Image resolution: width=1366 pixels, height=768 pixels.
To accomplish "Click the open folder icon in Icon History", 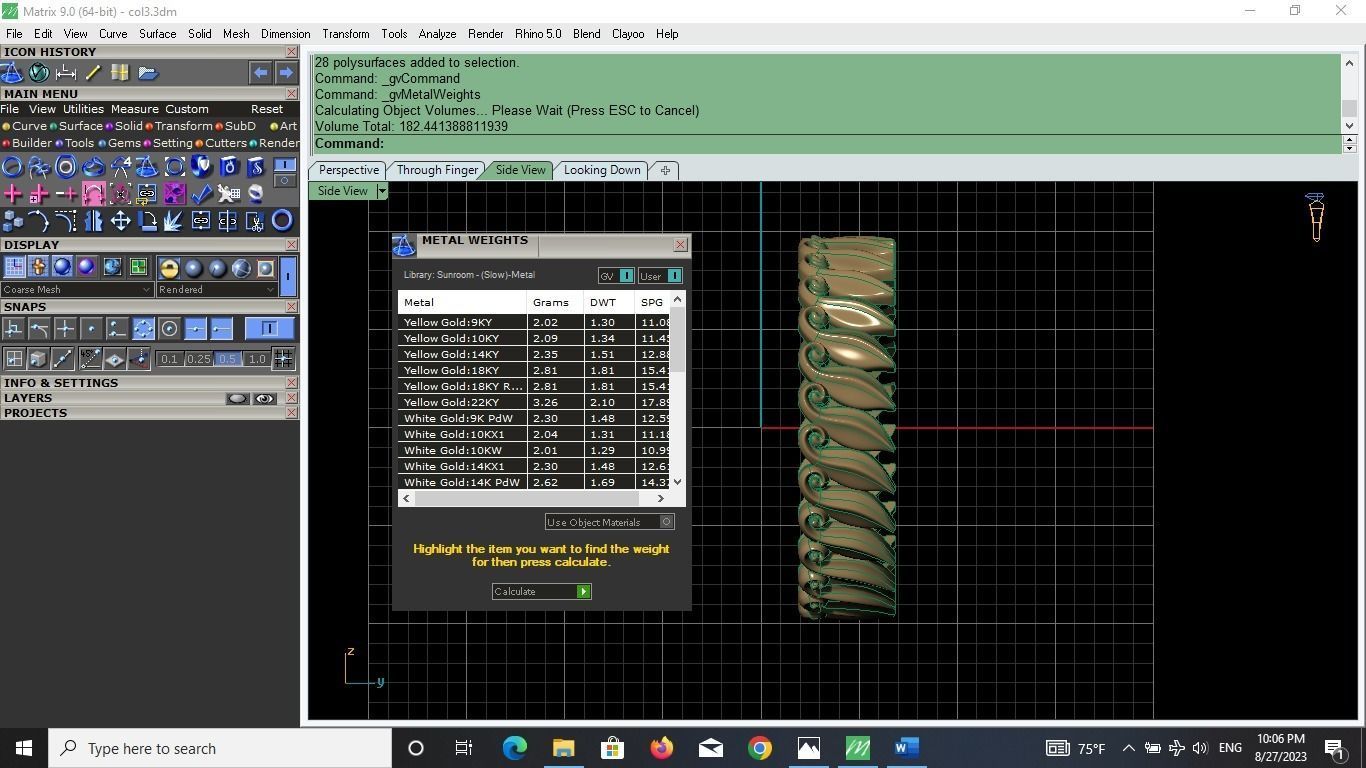I will coord(148,72).
